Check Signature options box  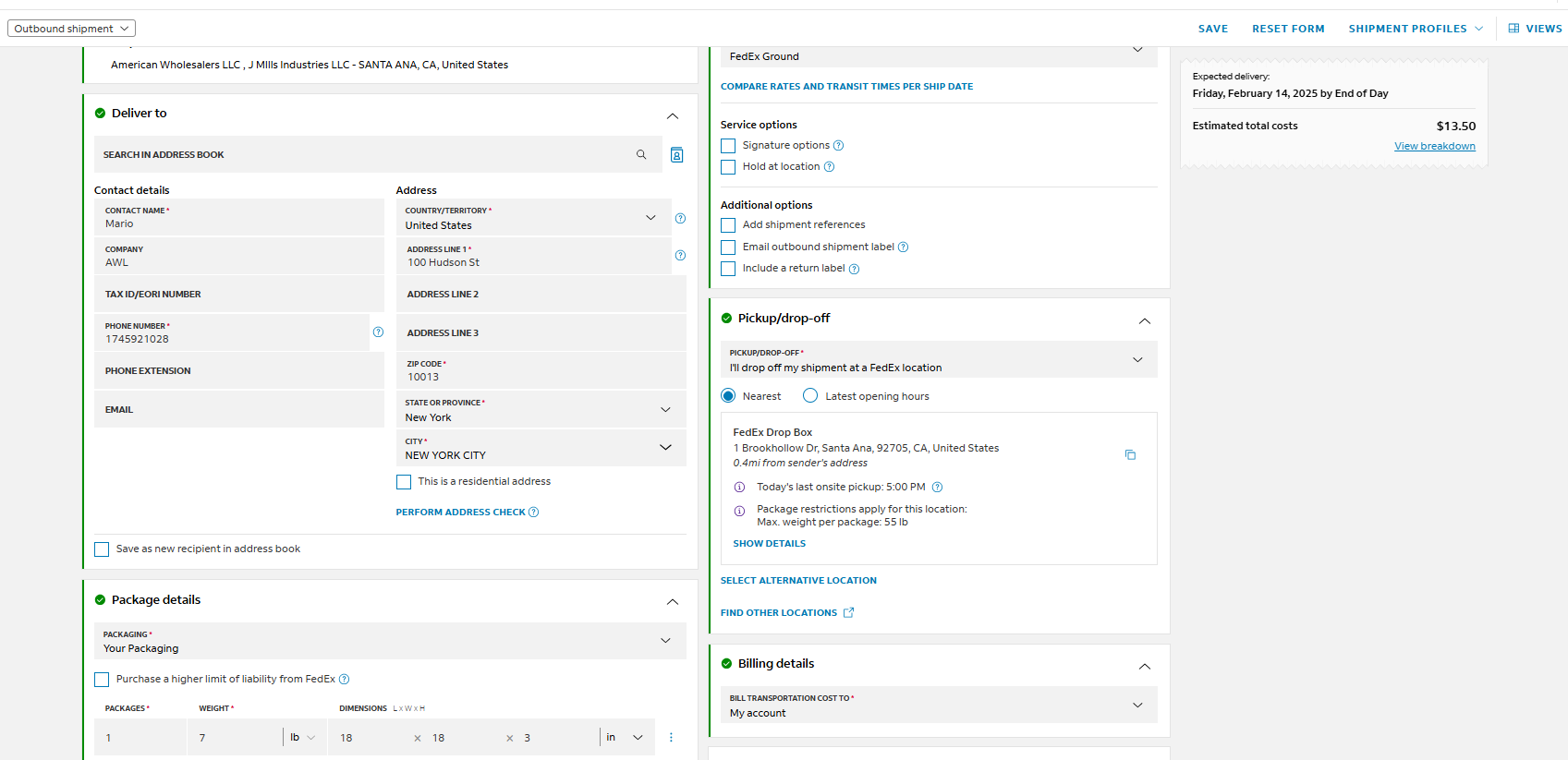[x=728, y=146]
